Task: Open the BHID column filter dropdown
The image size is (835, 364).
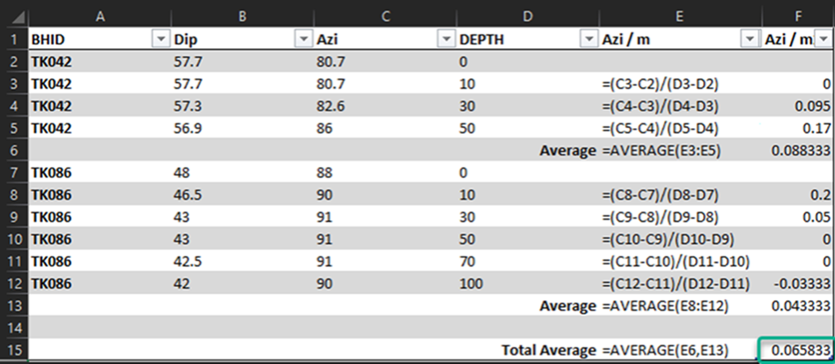Action: click(x=161, y=39)
